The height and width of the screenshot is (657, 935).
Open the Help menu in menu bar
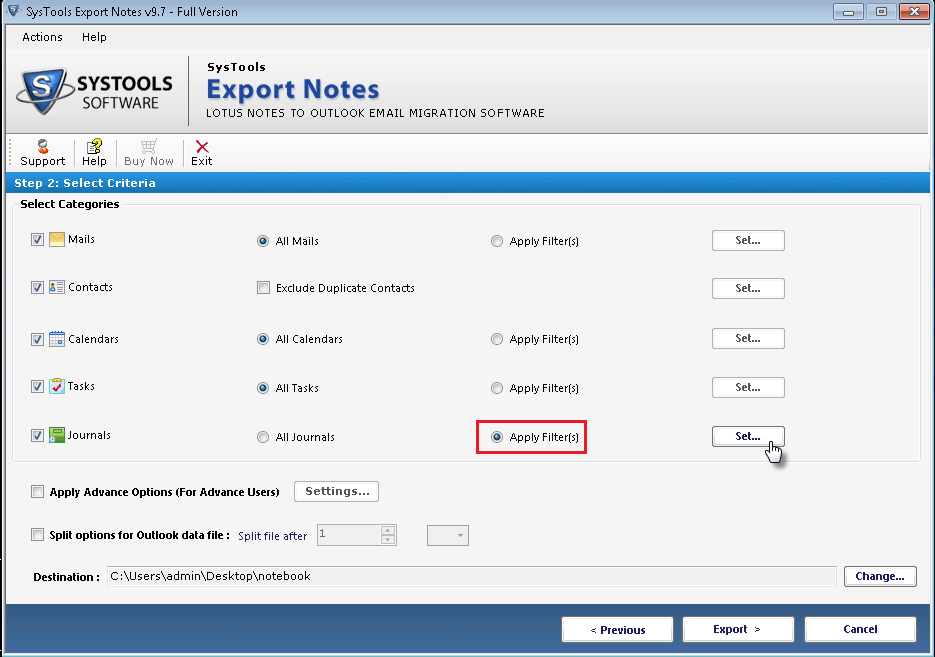(x=94, y=37)
